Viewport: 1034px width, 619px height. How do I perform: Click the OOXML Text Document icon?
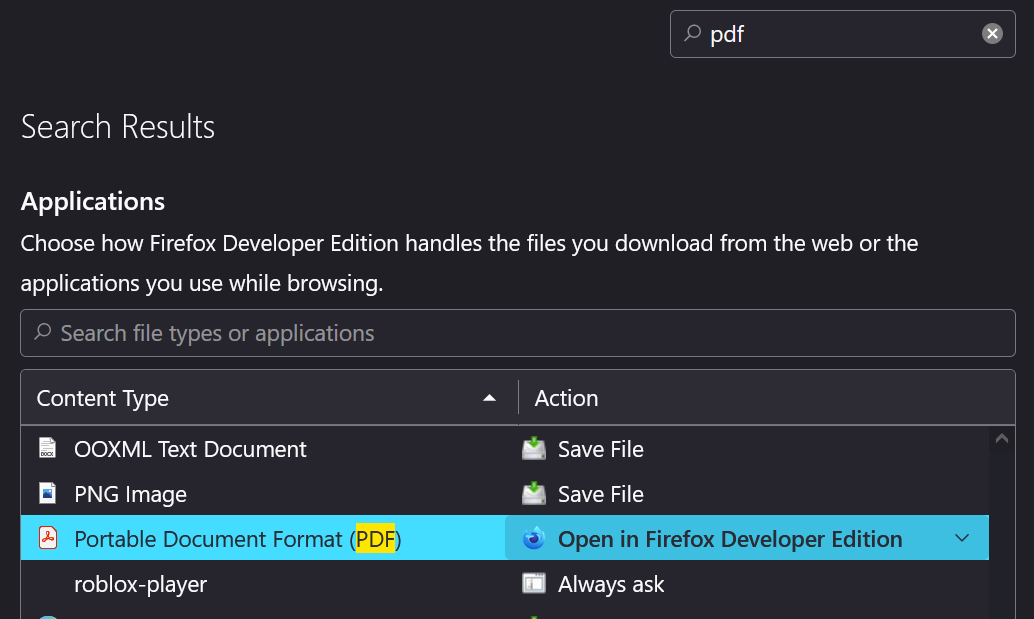pos(47,448)
